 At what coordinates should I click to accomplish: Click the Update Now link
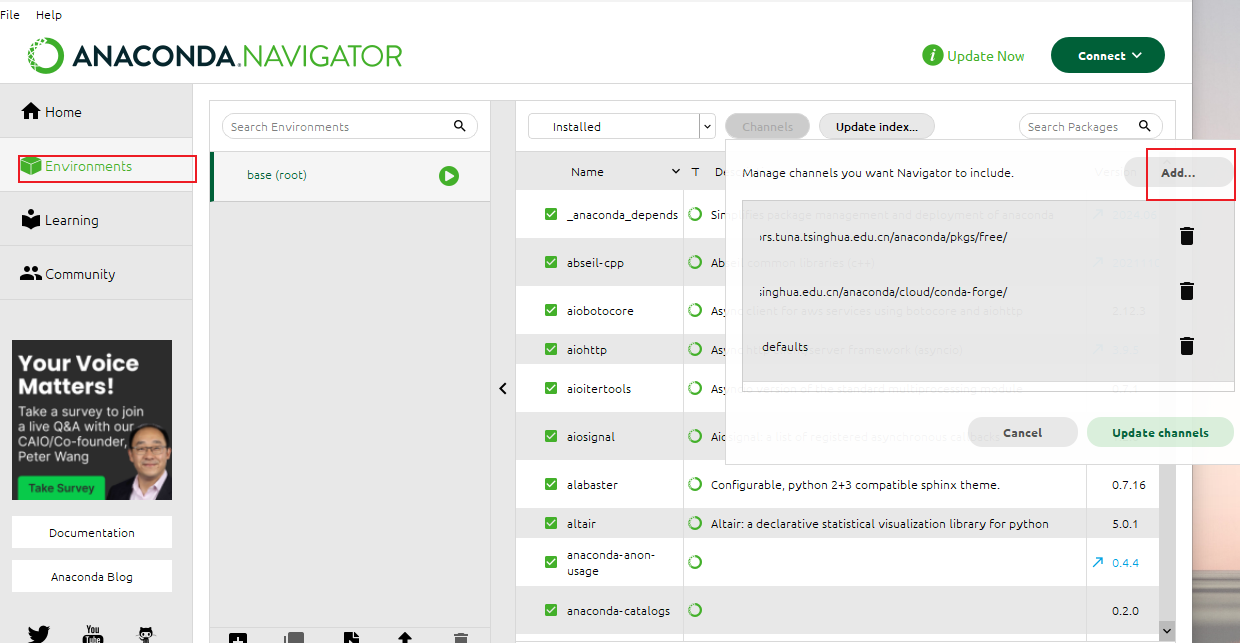[x=985, y=56]
